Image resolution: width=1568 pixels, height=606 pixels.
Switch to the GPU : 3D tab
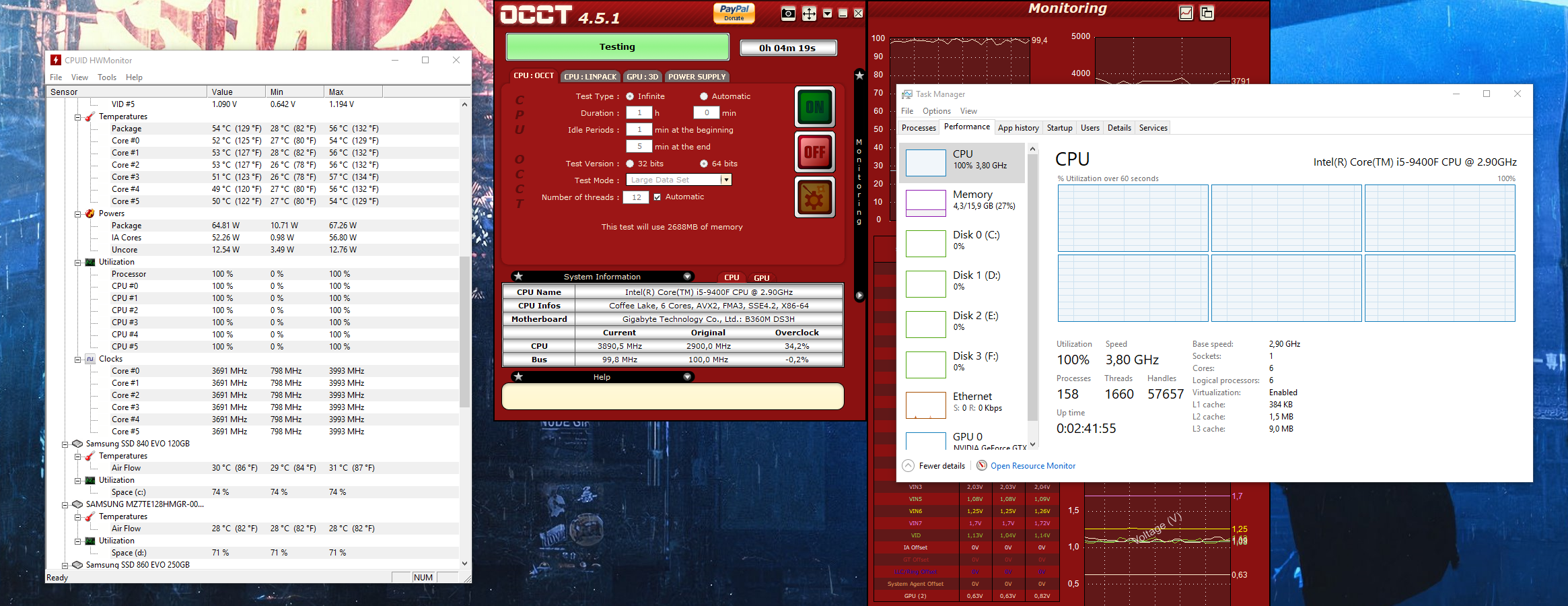pos(643,76)
